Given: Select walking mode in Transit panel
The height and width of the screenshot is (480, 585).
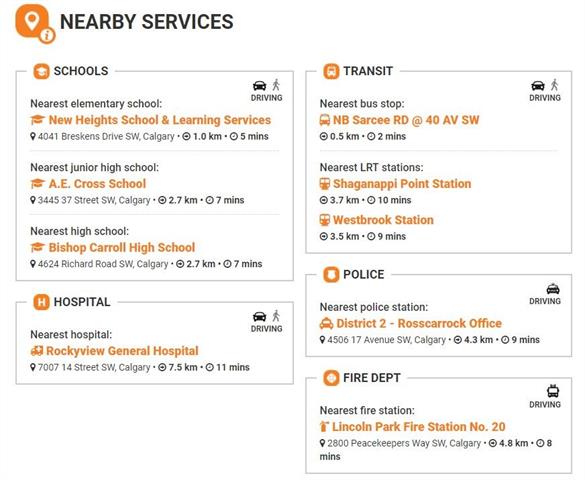Looking at the screenshot, I should pyautogui.click(x=555, y=85).
